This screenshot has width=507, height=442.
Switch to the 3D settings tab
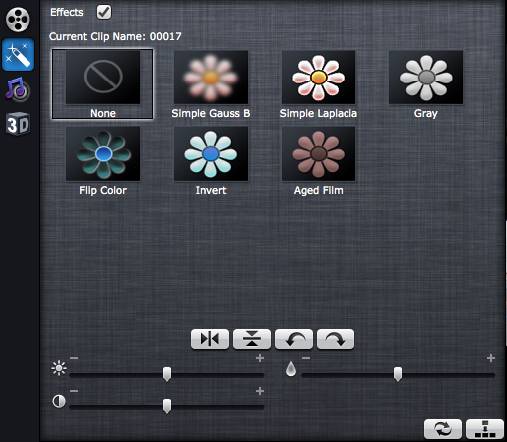(18, 124)
